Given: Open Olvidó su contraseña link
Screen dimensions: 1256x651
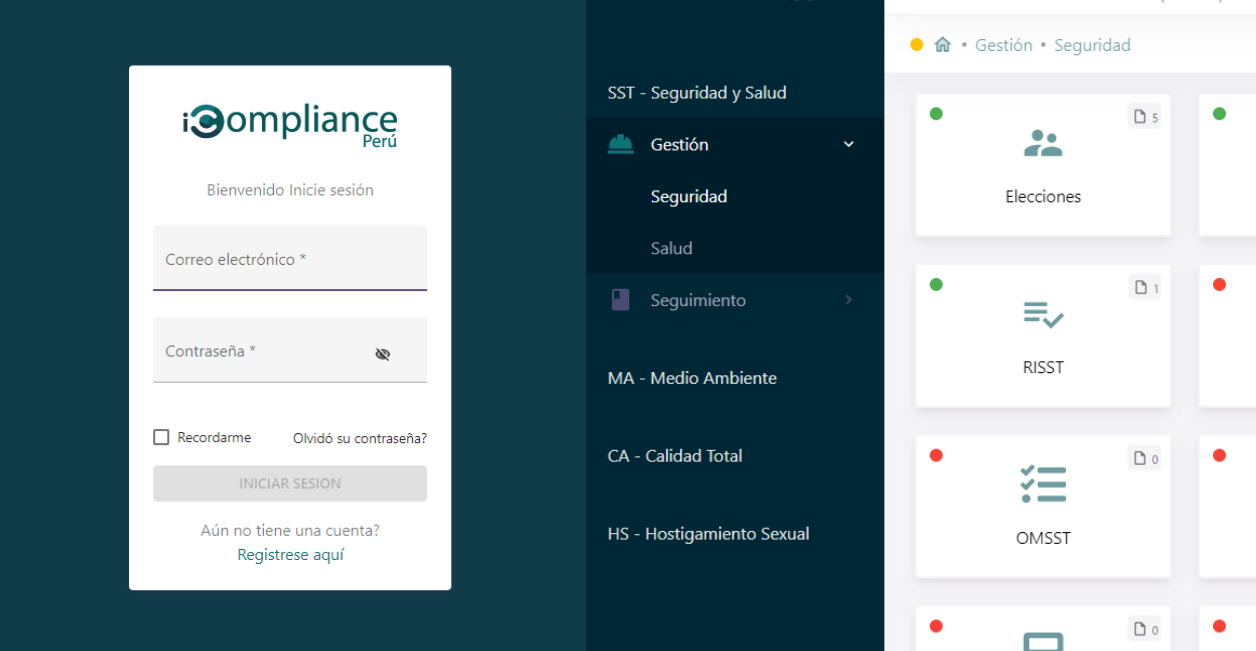Looking at the screenshot, I should point(360,438).
